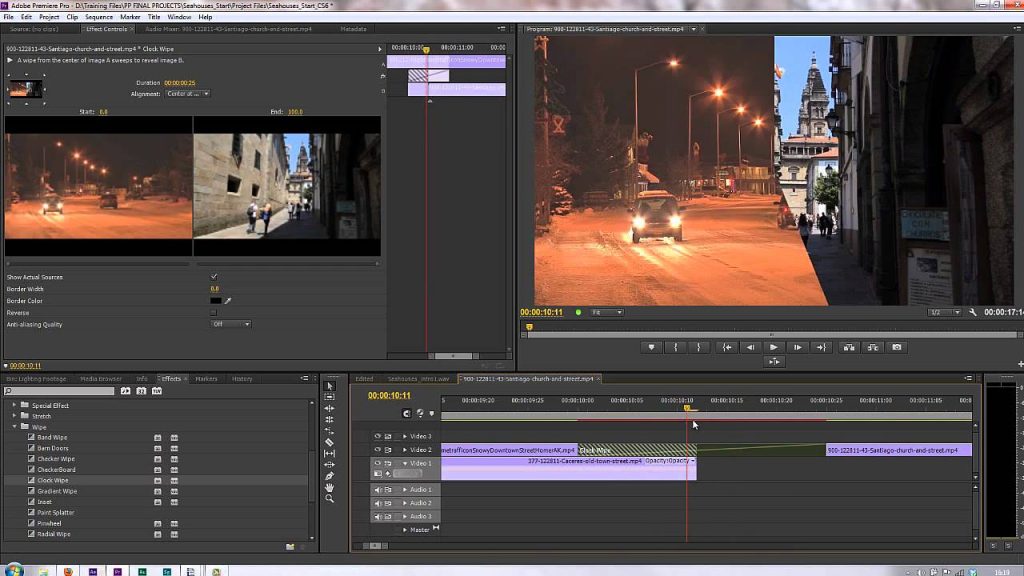Click the Add Marker button in Program Monitor
Viewport: 1024px width, 576px height.
(x=652, y=347)
